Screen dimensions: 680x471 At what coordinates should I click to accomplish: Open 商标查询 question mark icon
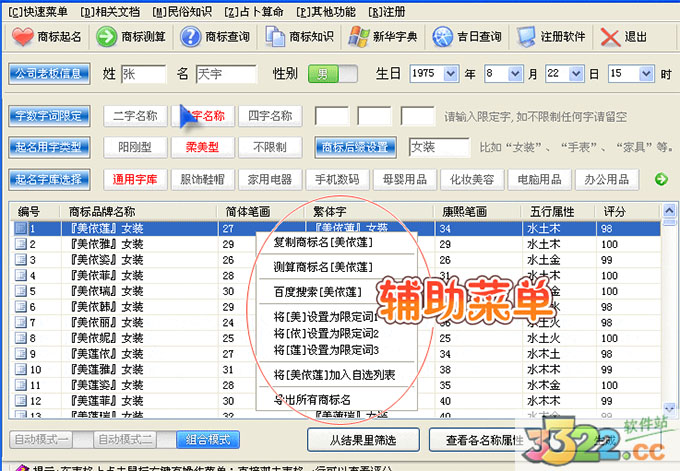point(190,37)
